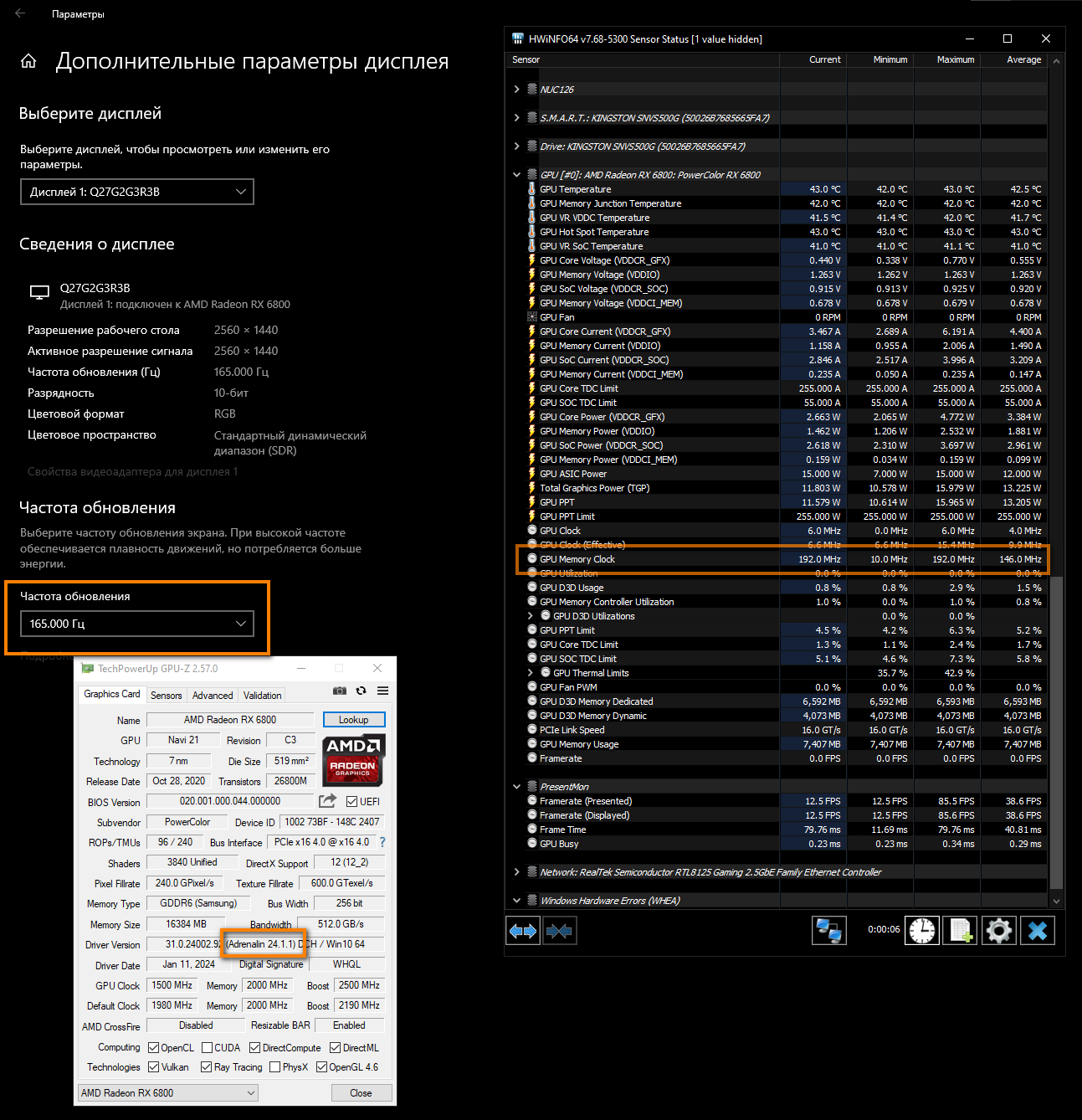Expand the Network RealTek group
The width and height of the screenshot is (1082, 1120).
(x=517, y=872)
